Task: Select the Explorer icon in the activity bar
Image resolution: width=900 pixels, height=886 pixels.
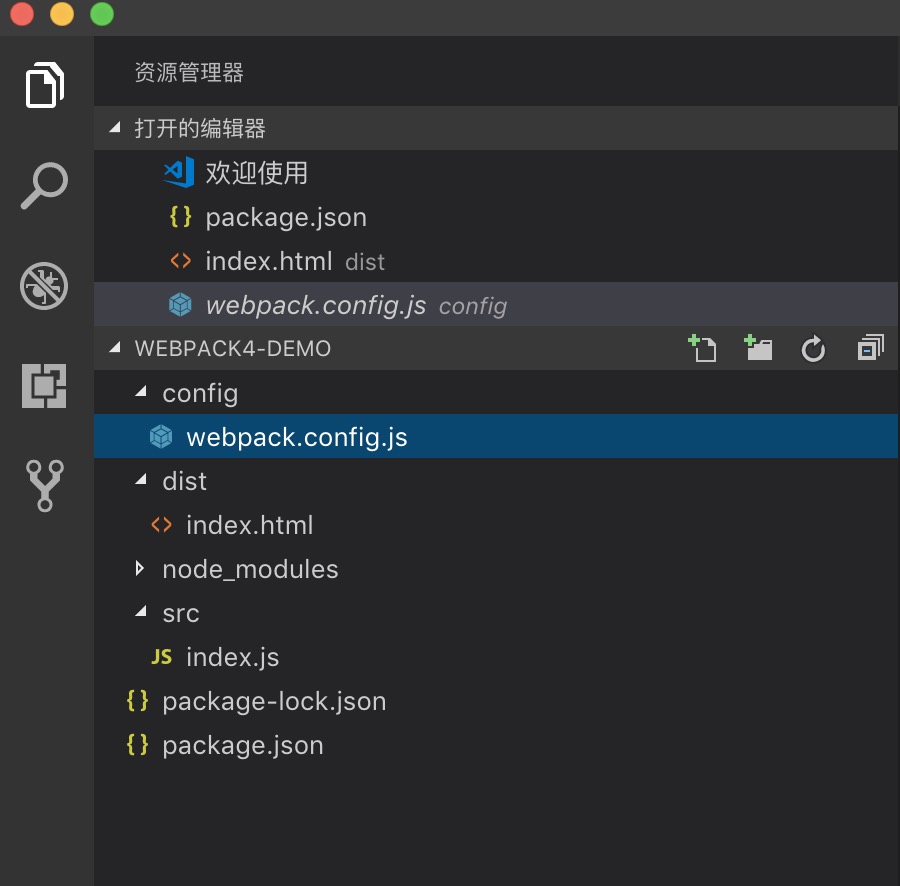Action: coord(42,85)
